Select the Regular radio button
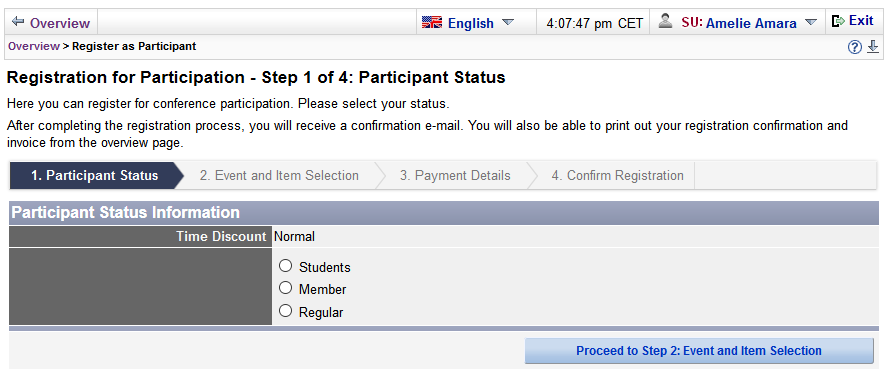The width and height of the screenshot is (888, 373). click(x=285, y=311)
